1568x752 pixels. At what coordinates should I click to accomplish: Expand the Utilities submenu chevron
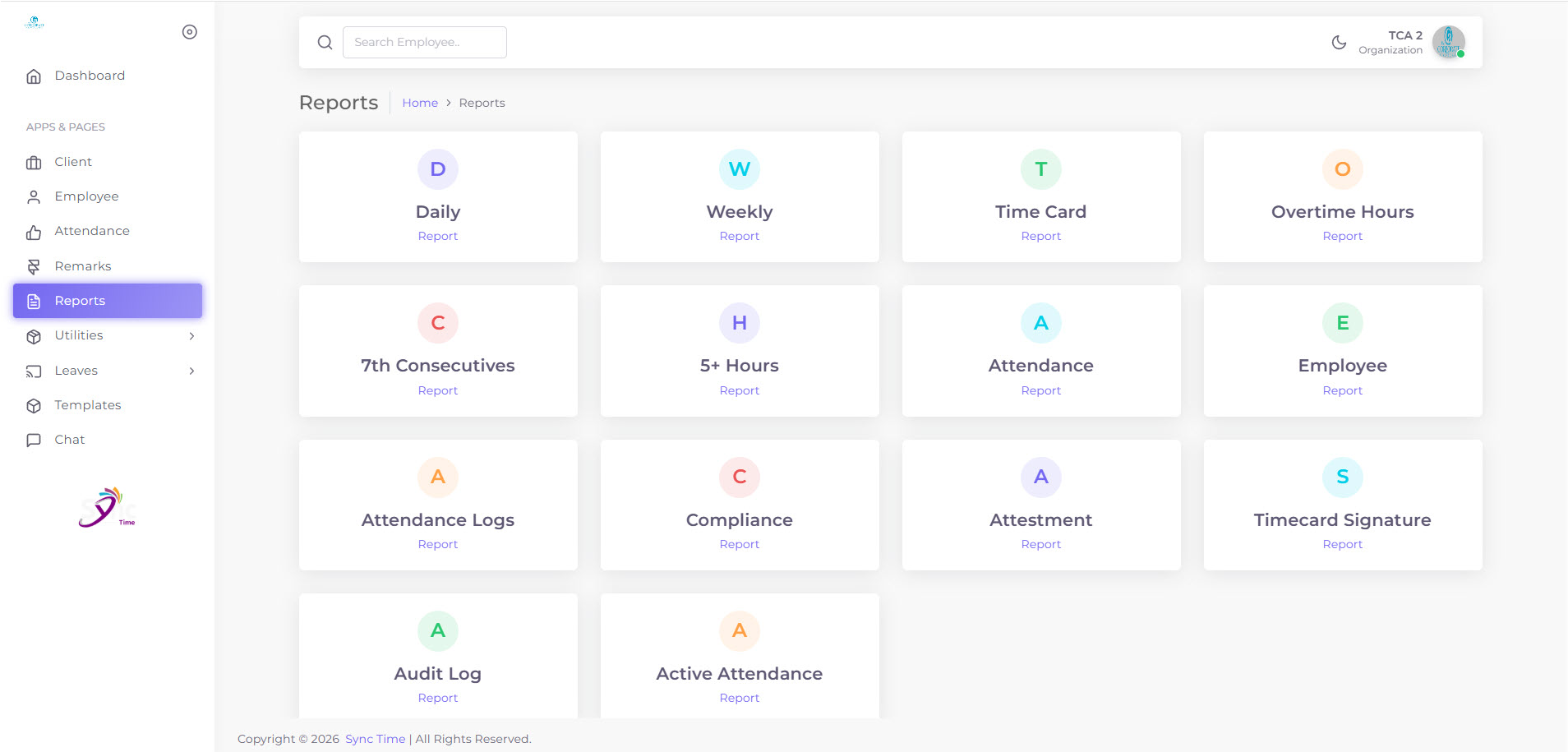[191, 336]
